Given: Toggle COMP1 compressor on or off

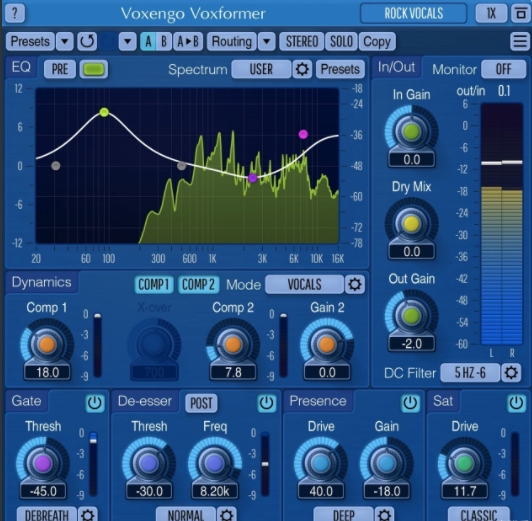Looking at the screenshot, I should pos(154,284).
